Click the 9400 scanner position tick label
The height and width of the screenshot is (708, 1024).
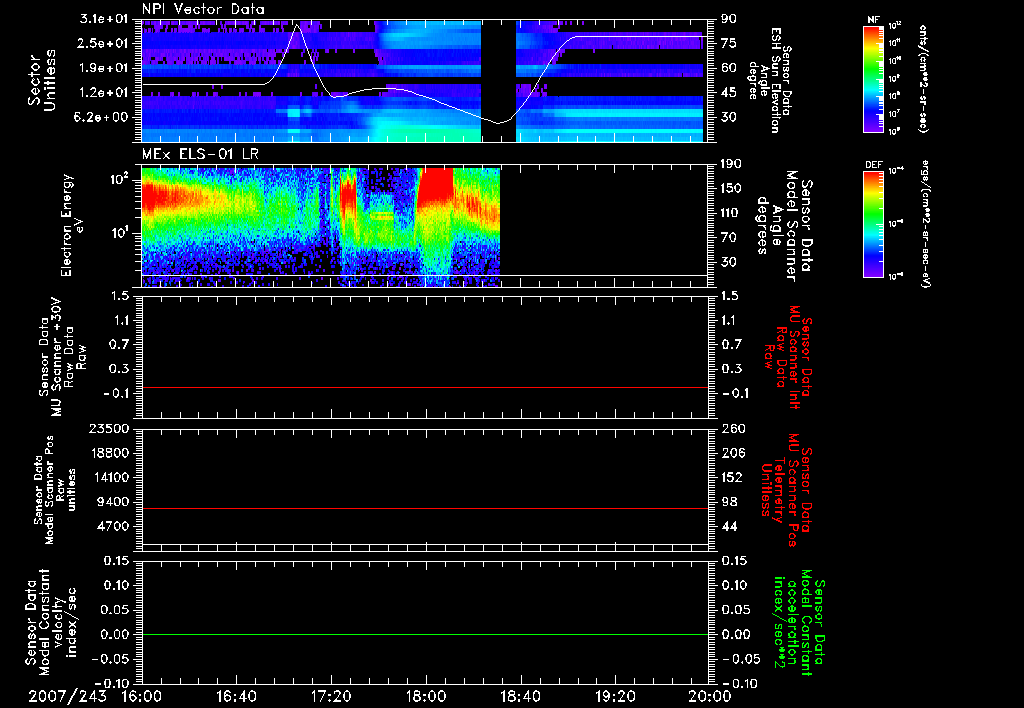(114, 502)
